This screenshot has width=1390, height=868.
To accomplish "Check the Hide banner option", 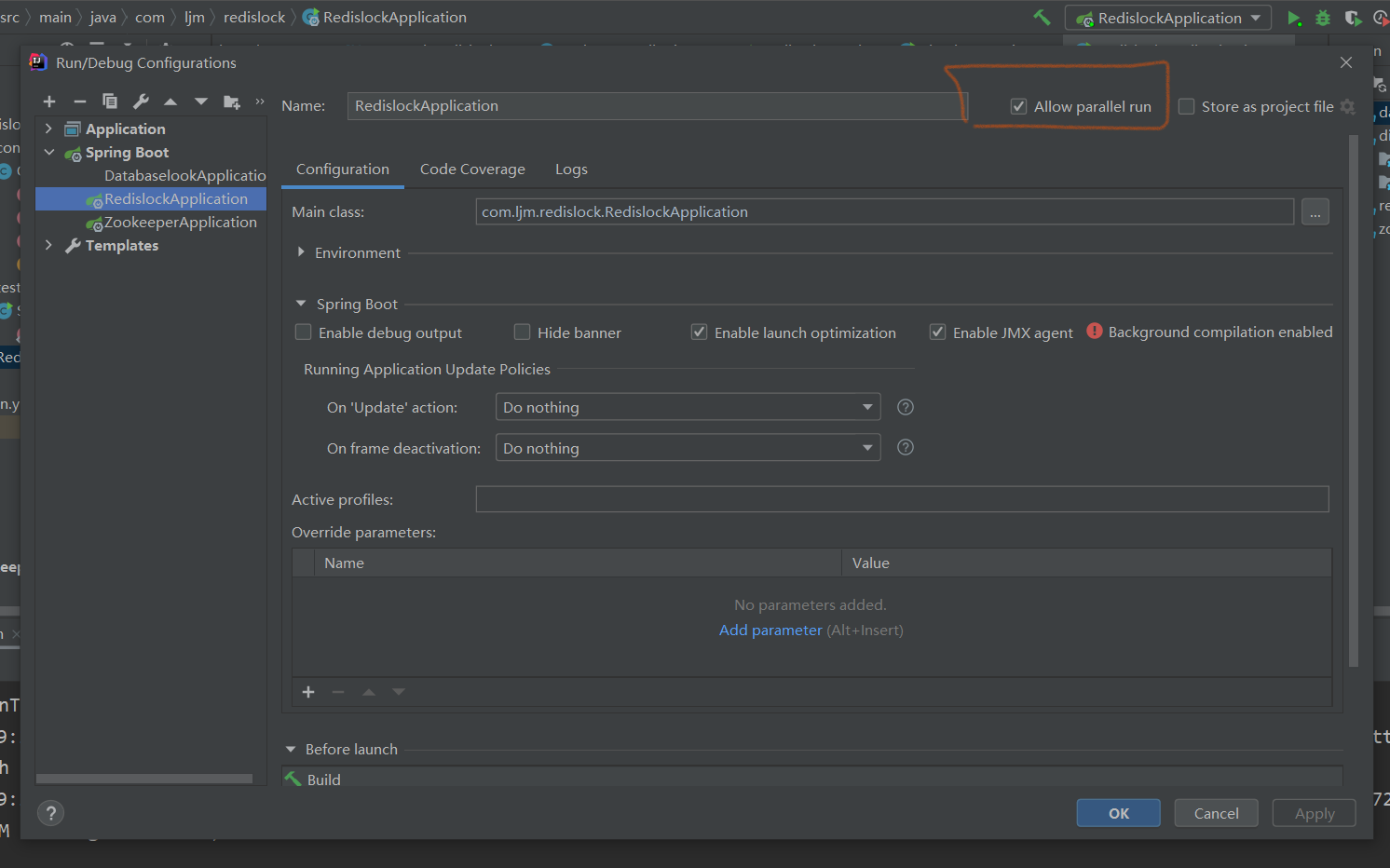I will click(x=523, y=332).
